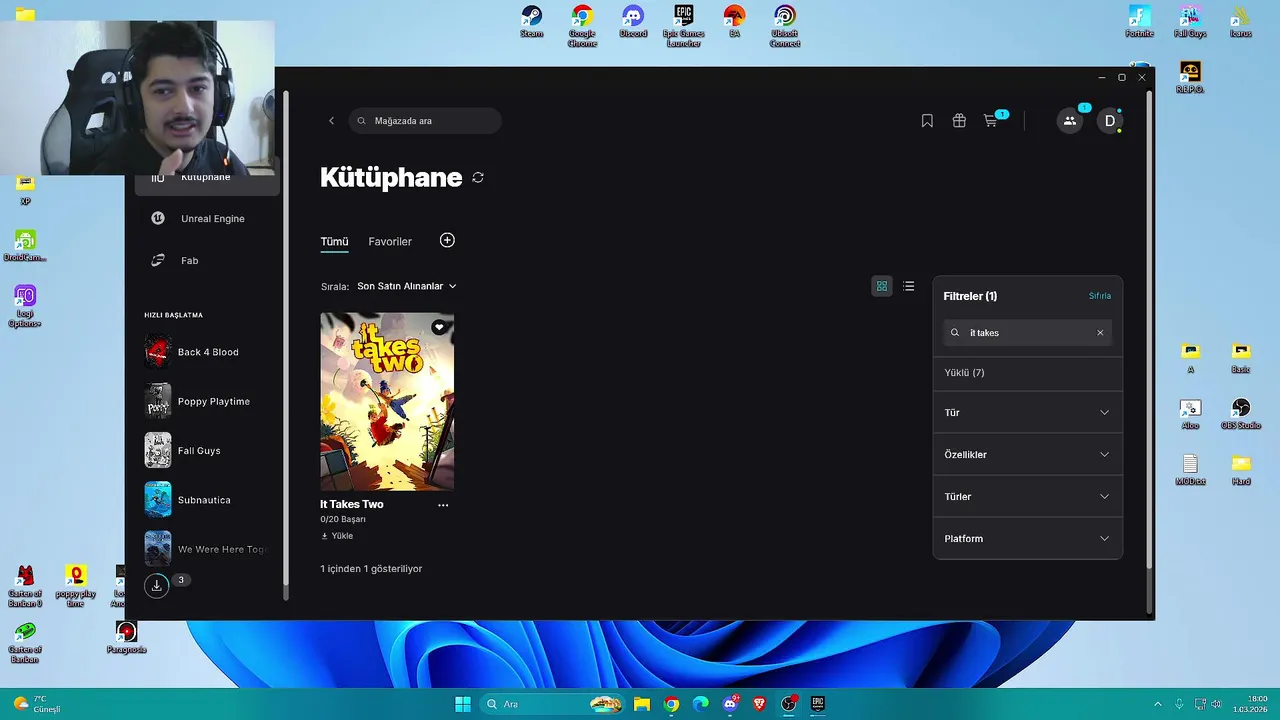Open the Fortnite desktop shortcut
Viewport: 1280px width, 720px height.
(x=1139, y=21)
